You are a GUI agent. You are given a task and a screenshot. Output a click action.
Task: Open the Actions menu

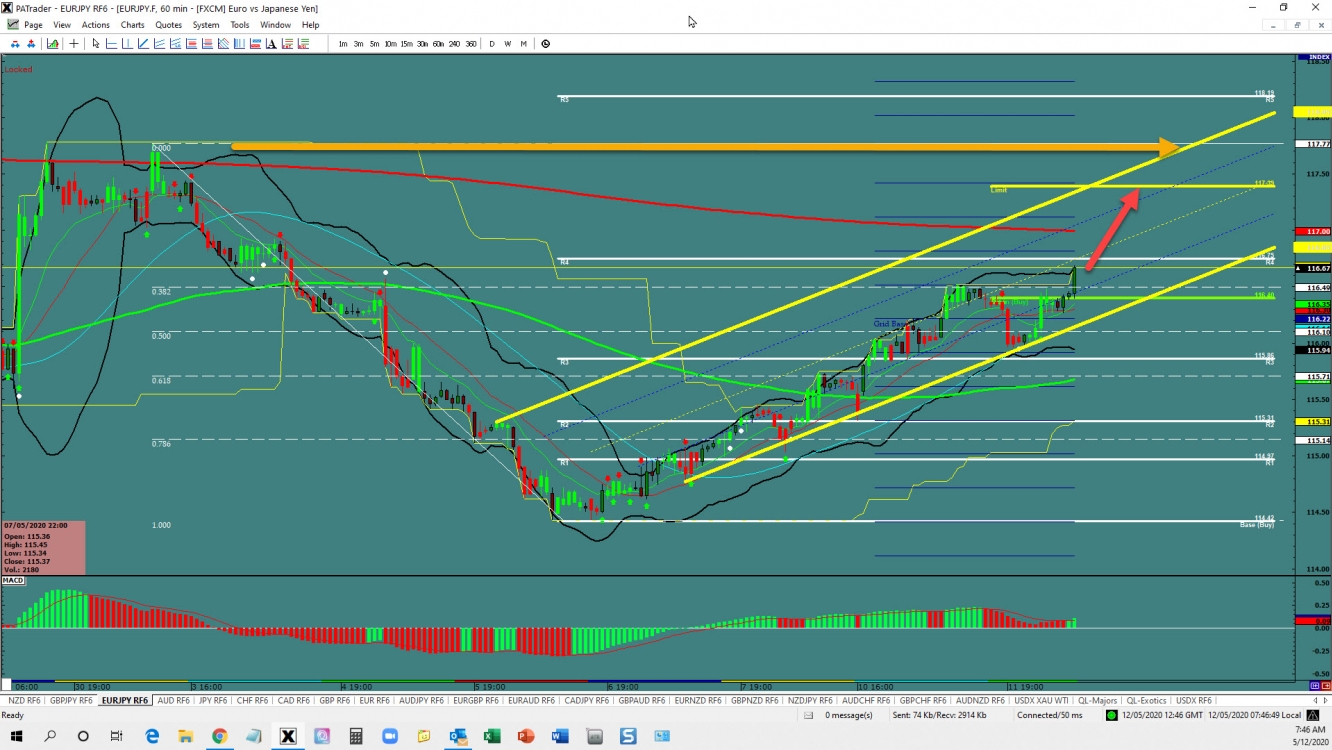coord(96,25)
